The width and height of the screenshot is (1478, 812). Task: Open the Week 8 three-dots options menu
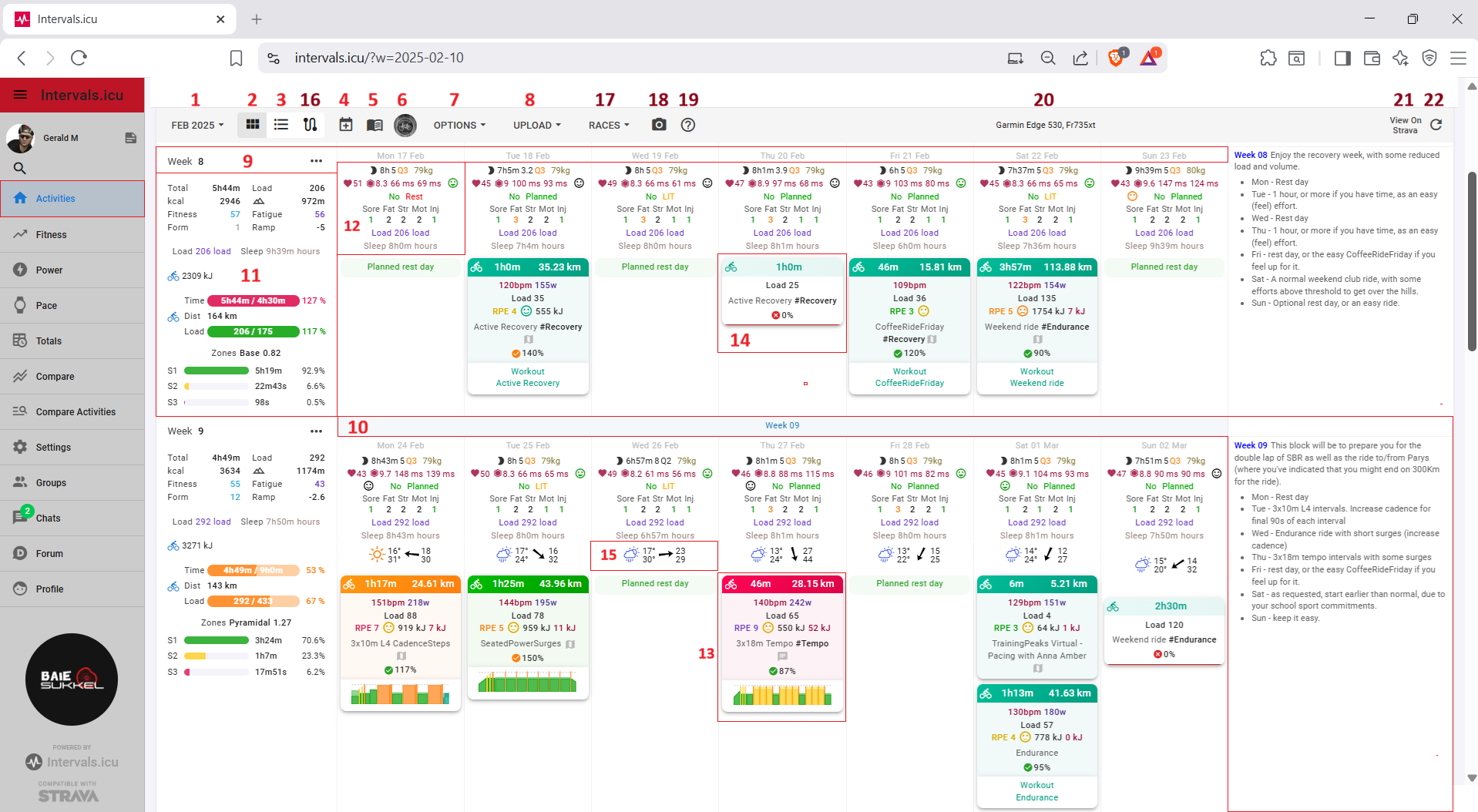[x=316, y=161]
